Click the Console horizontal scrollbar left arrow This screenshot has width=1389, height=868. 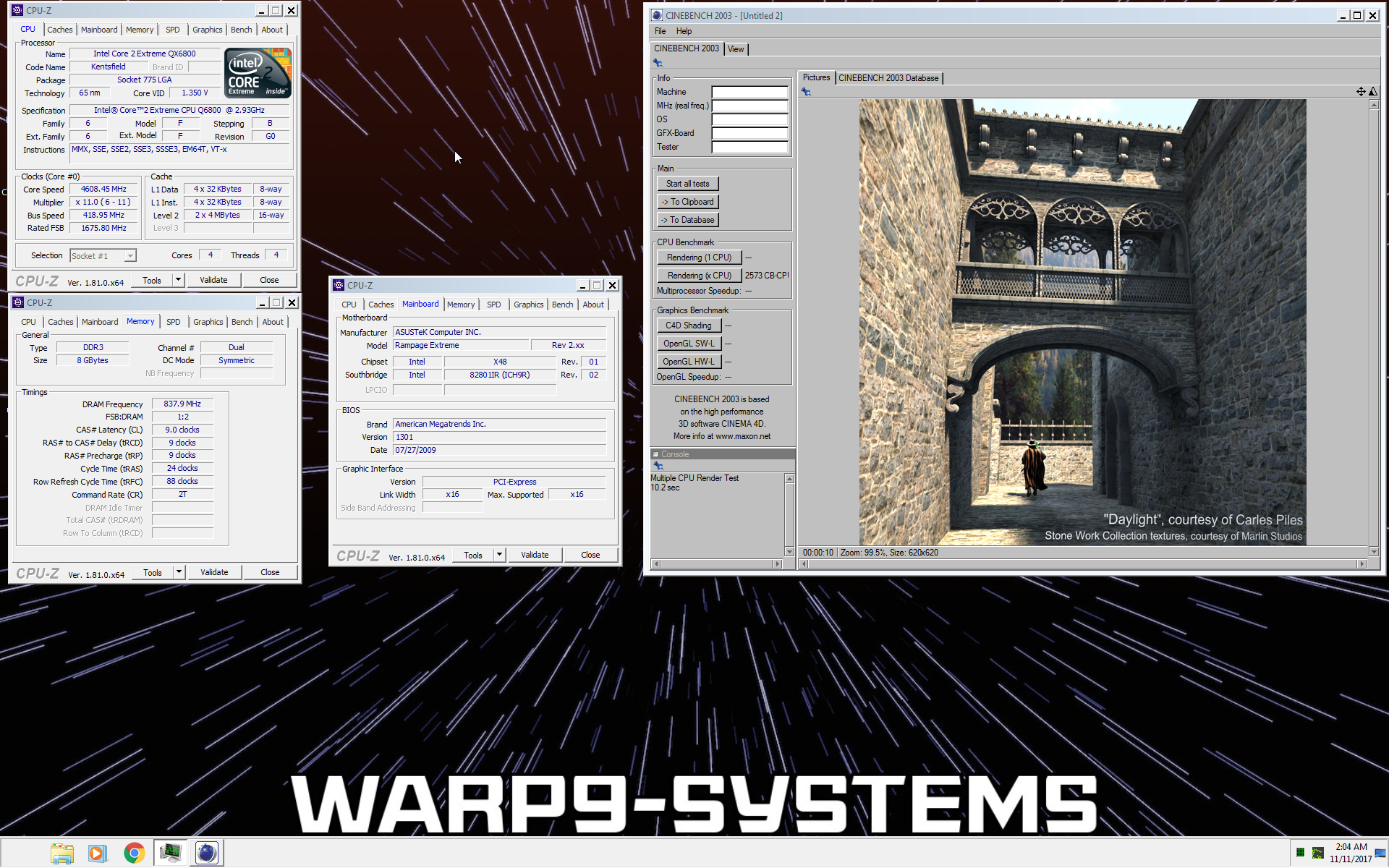656,563
